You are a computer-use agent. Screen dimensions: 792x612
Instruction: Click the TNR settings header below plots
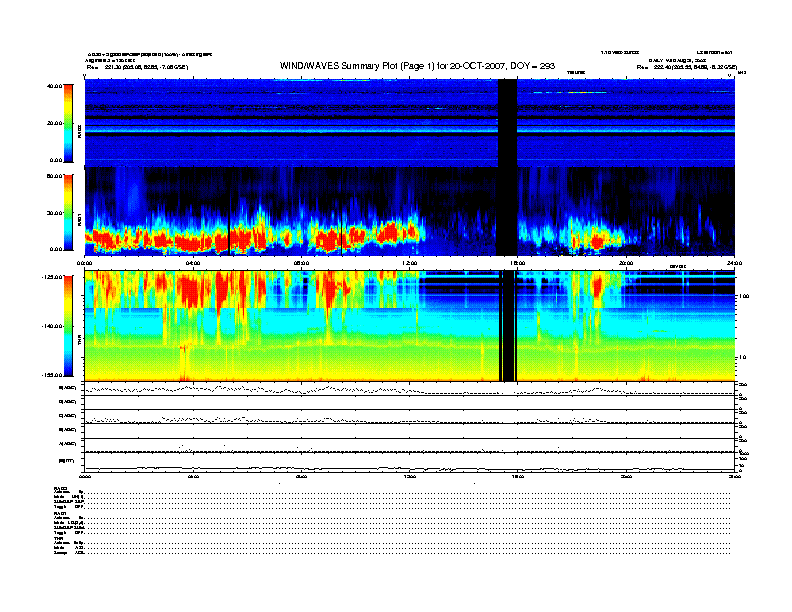click(x=58, y=538)
